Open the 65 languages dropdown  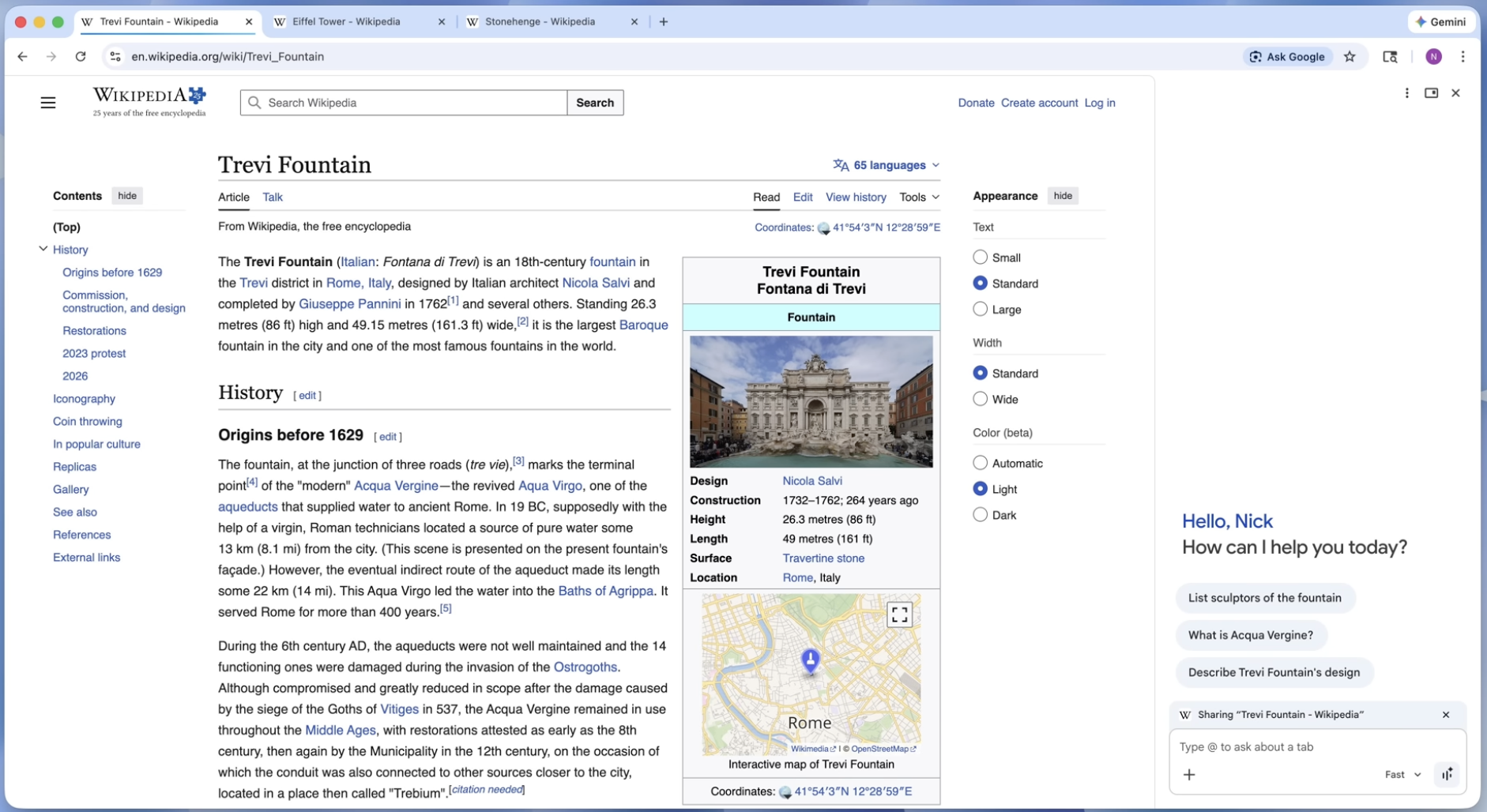[887, 165]
